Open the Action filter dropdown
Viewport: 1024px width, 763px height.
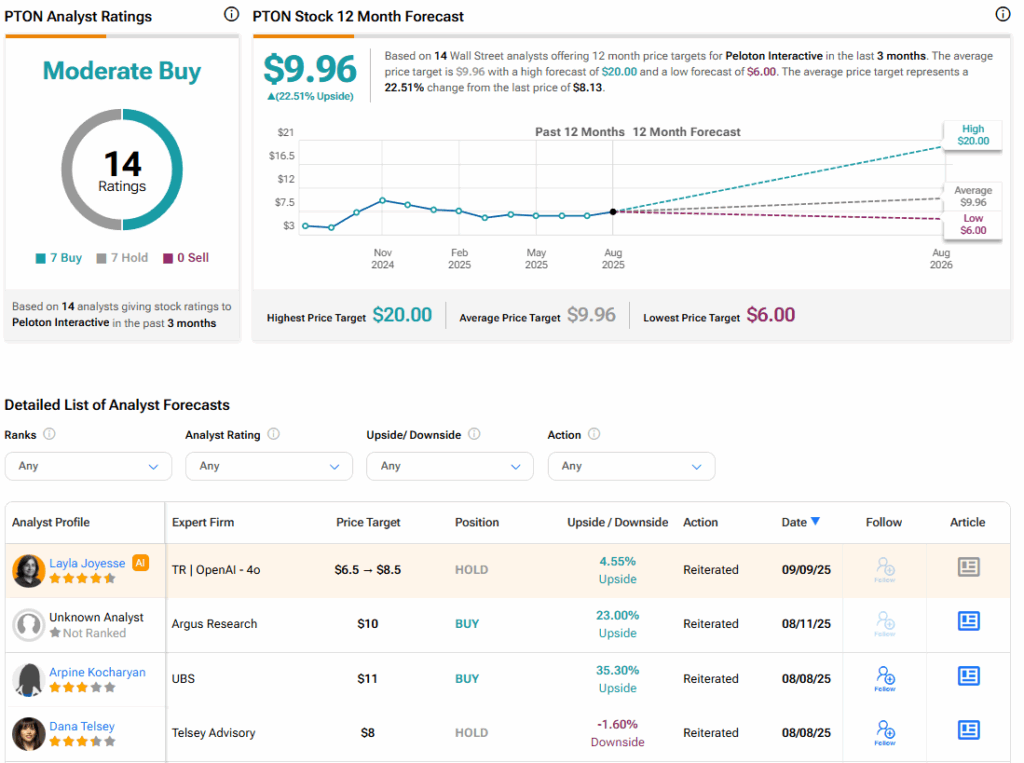coord(631,466)
